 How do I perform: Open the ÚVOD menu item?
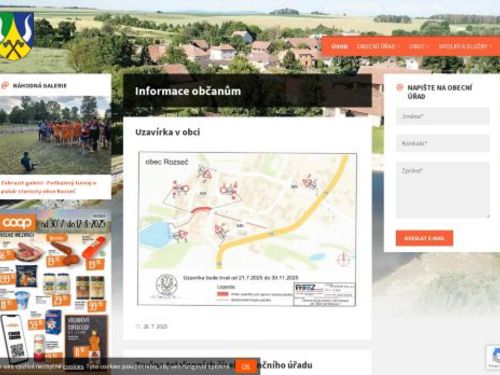(x=339, y=46)
